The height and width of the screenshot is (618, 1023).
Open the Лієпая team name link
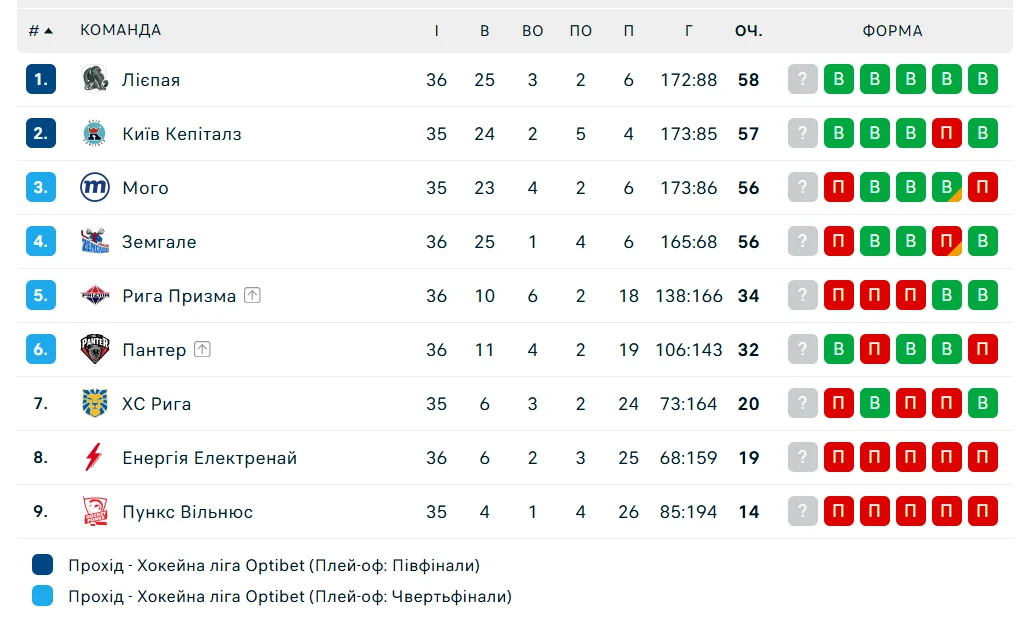(x=151, y=80)
